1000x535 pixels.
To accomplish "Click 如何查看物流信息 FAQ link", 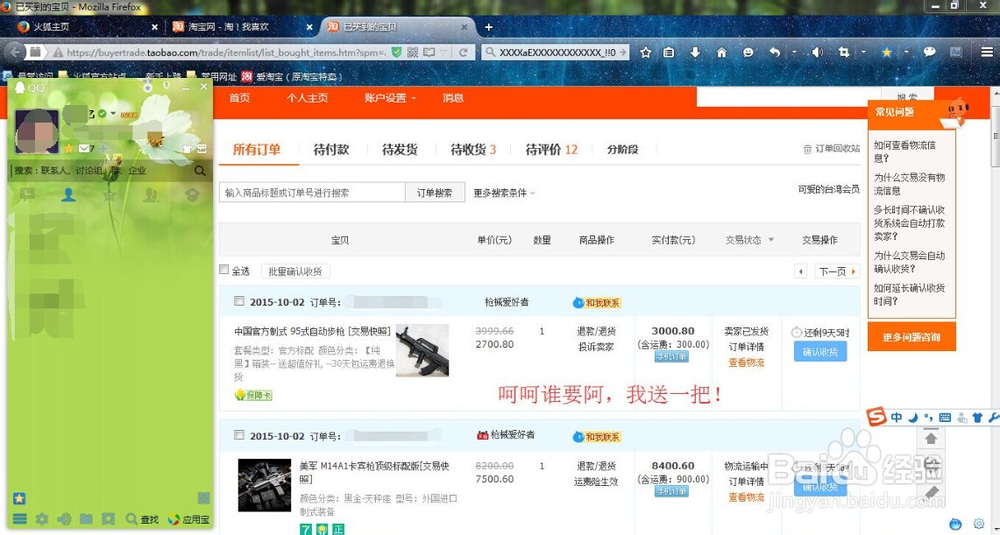I will coord(905,151).
